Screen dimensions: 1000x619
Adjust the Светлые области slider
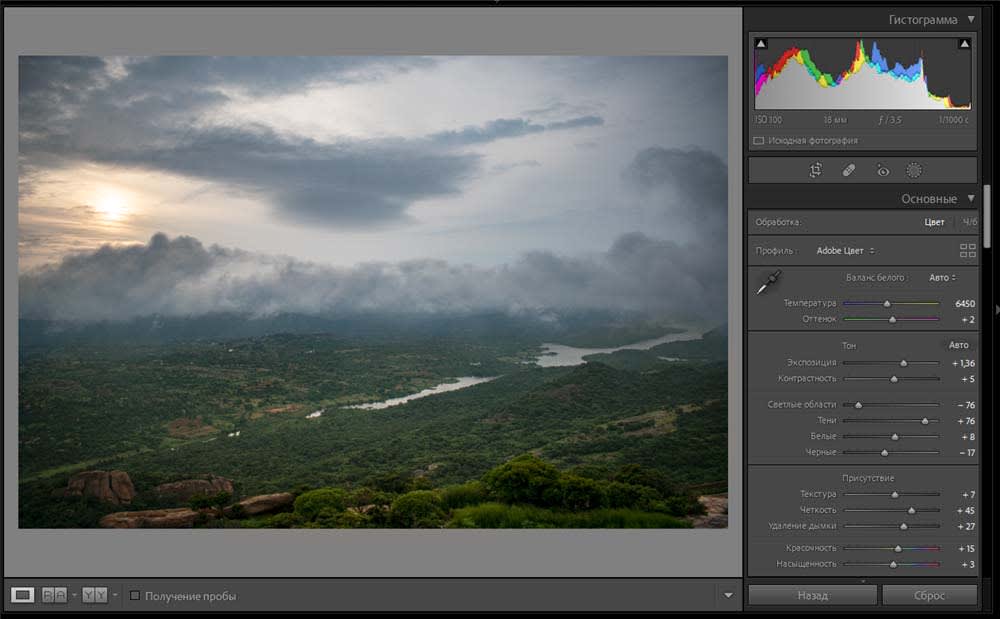(858, 405)
